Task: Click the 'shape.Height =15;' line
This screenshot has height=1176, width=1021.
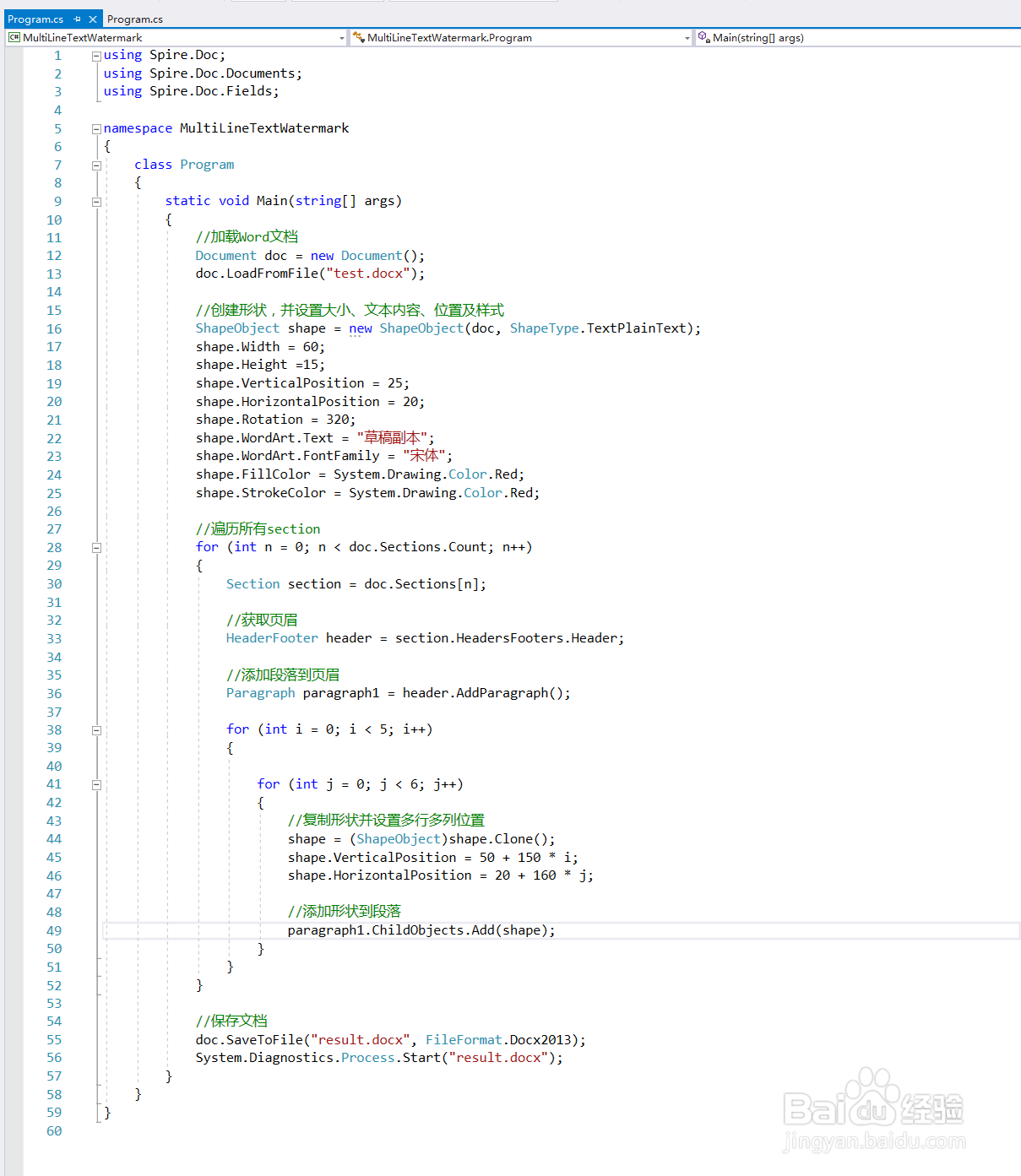Action: (260, 365)
